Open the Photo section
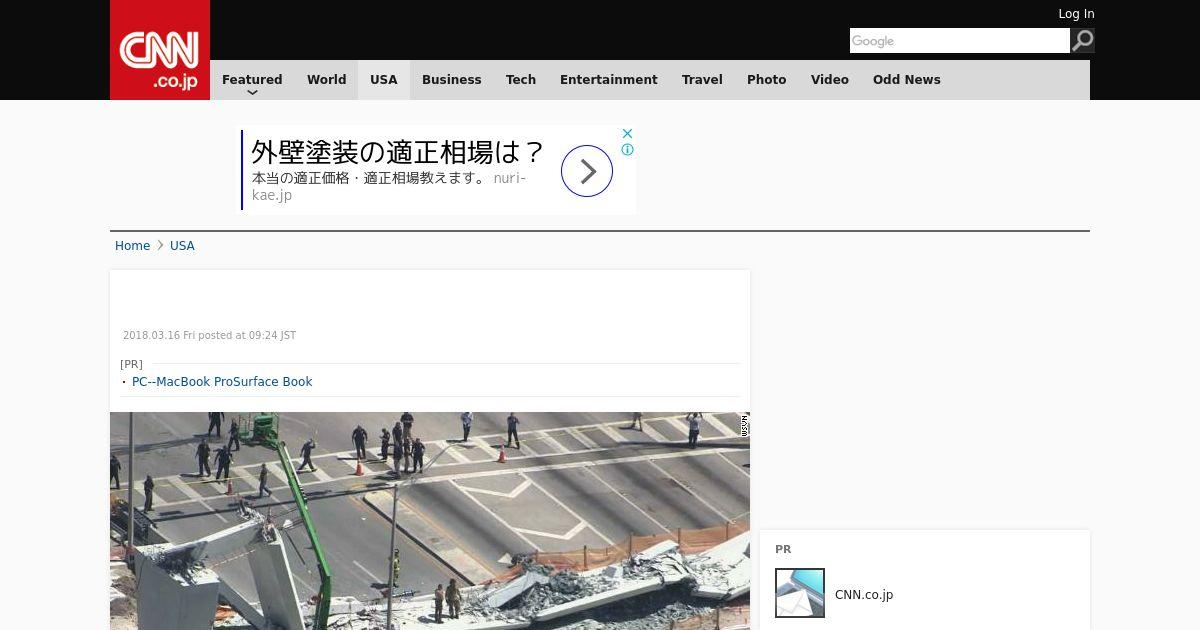This screenshot has width=1200, height=630. 767,80
